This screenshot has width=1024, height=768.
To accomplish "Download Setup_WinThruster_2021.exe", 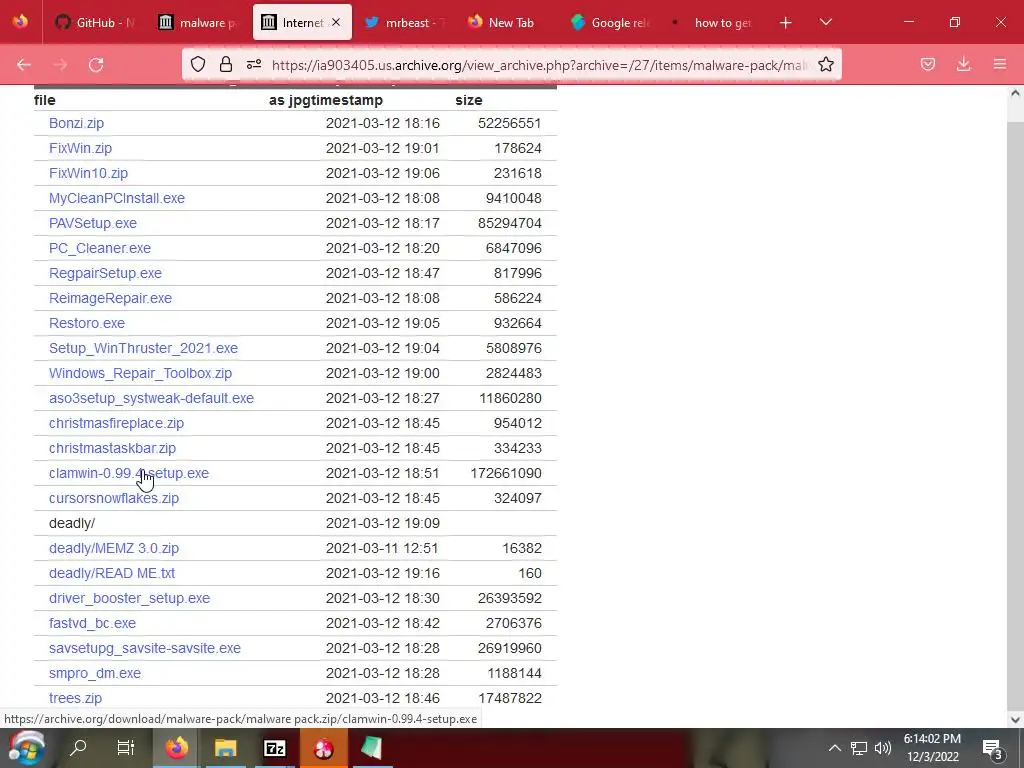I will [x=144, y=348].
